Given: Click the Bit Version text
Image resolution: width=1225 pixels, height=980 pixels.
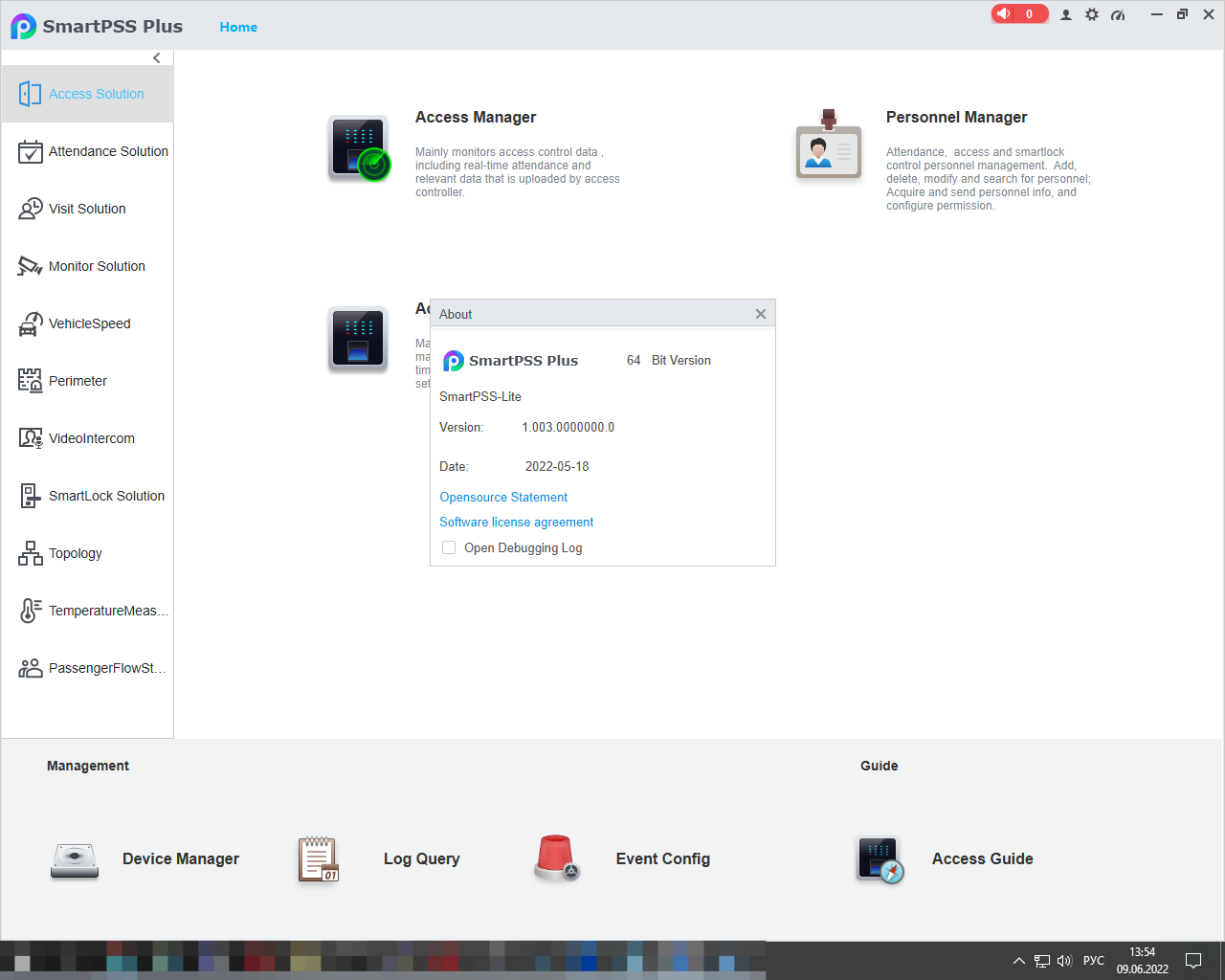Looking at the screenshot, I should pos(681,360).
